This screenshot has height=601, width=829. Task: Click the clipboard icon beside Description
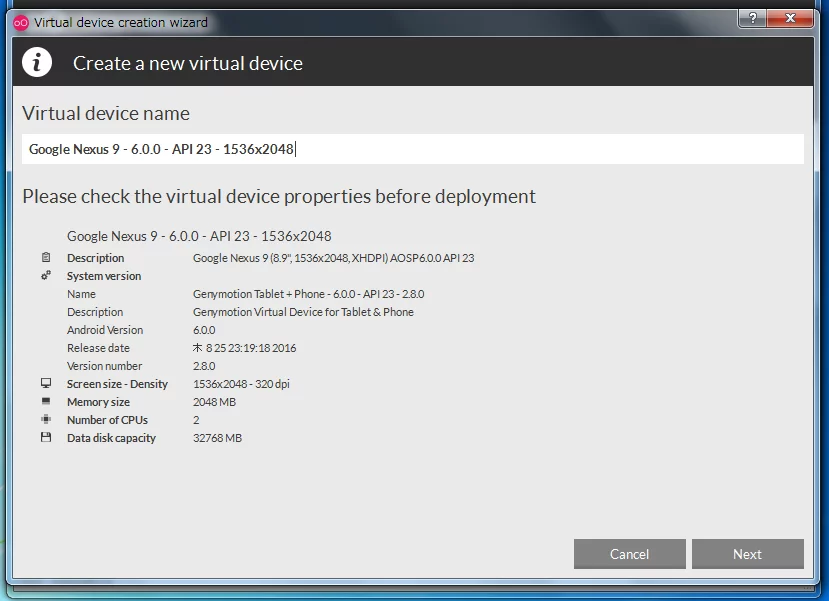[46, 258]
